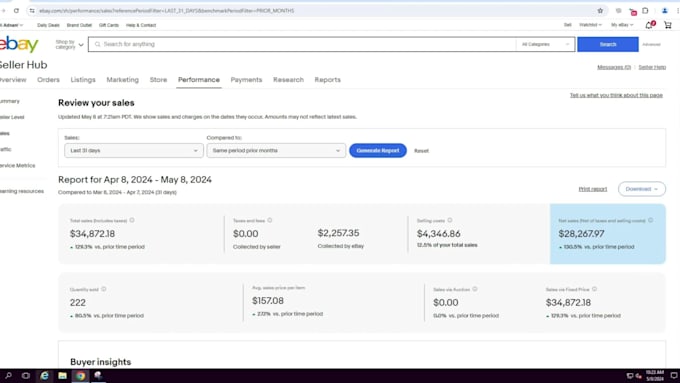The height and width of the screenshot is (383, 680).
Task: Click the average price $157.08
Action: (268, 301)
